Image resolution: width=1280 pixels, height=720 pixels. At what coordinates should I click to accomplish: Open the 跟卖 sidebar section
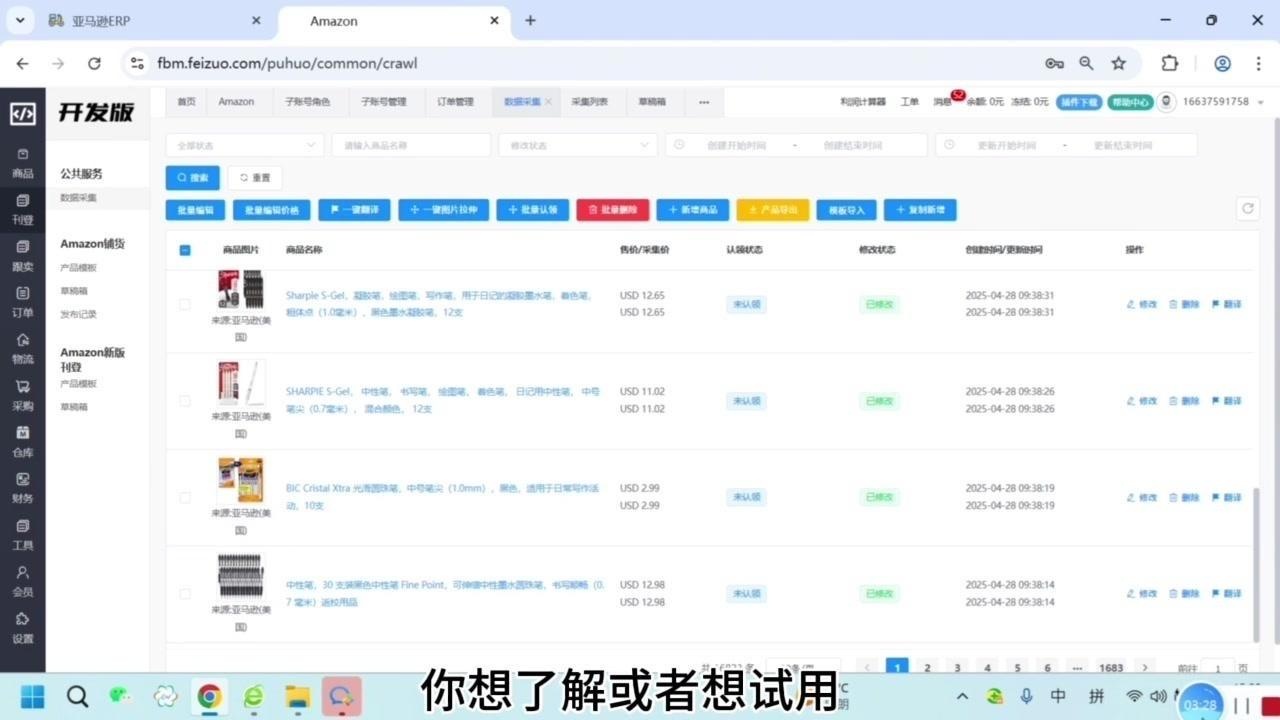coord(22,256)
